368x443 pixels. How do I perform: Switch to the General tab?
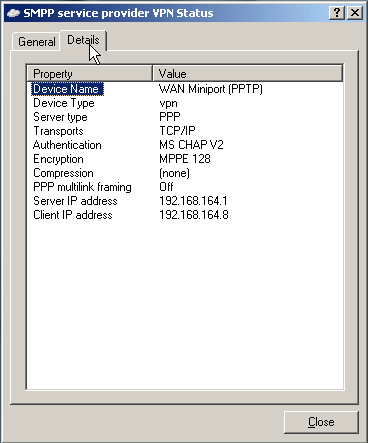37,42
